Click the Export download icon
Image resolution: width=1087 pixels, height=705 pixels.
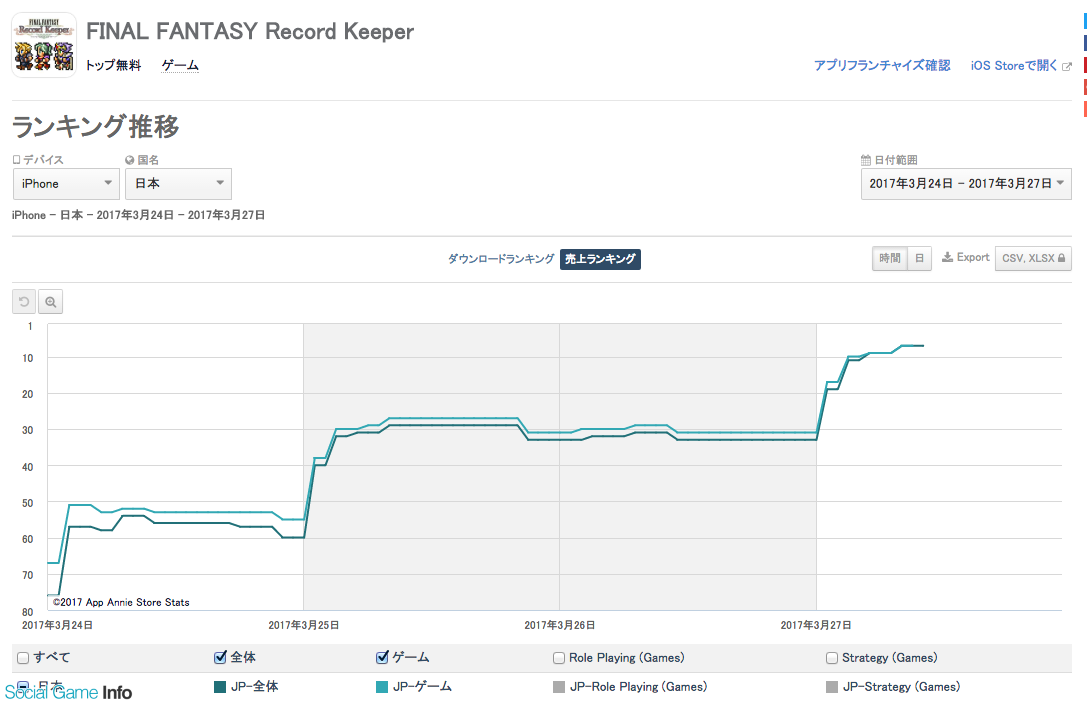pos(947,257)
